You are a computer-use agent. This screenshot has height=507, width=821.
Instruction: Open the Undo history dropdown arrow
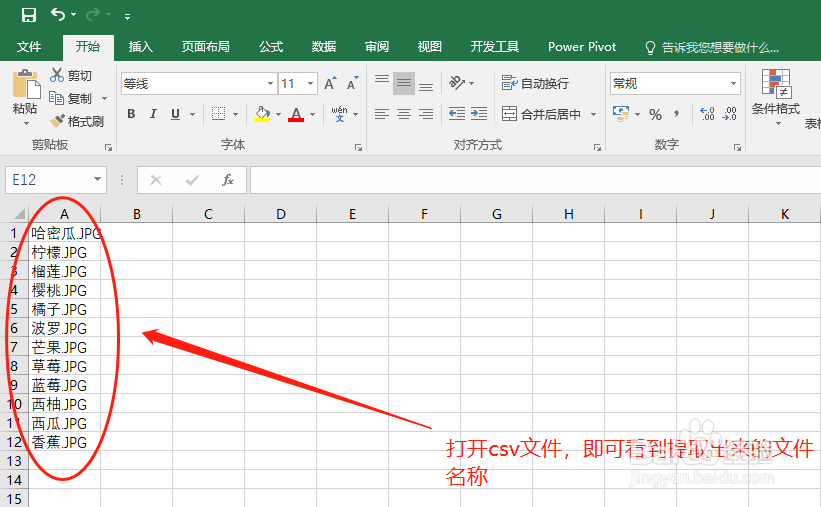point(73,15)
